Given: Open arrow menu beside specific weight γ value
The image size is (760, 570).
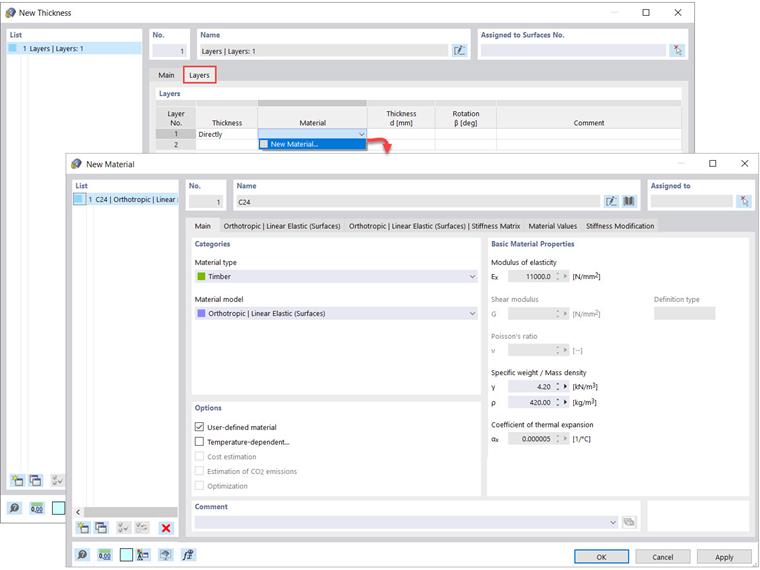Looking at the screenshot, I should (565, 387).
